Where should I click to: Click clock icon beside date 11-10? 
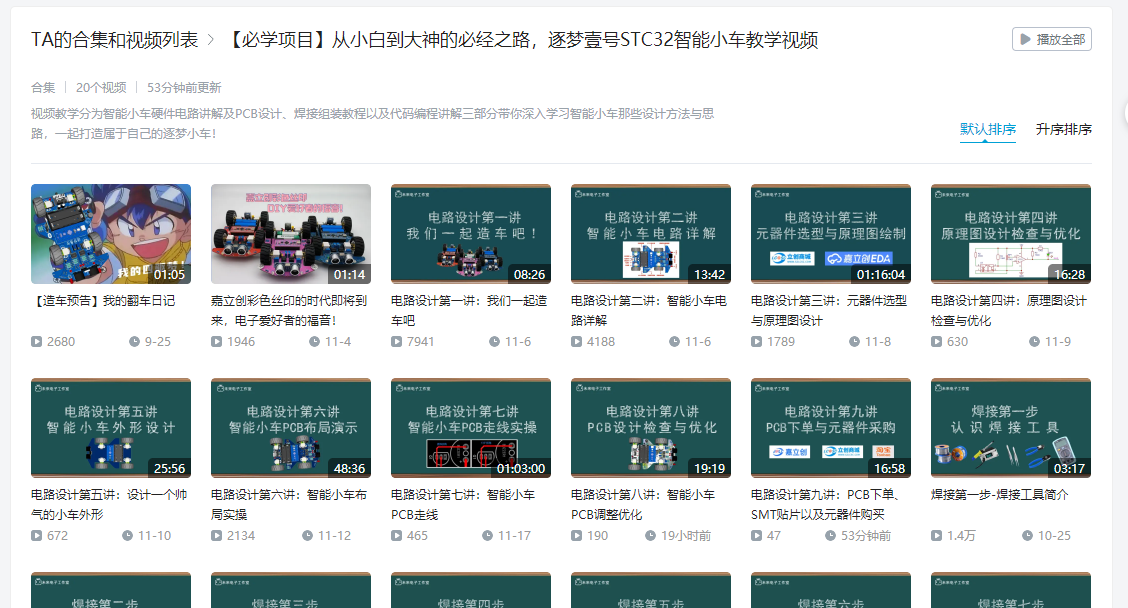[x=127, y=536]
